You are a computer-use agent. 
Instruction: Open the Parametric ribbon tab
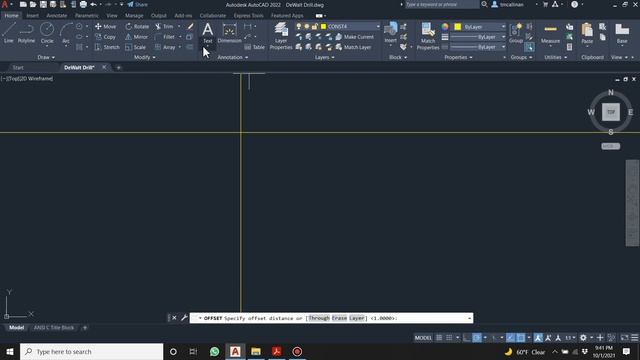coord(87,16)
